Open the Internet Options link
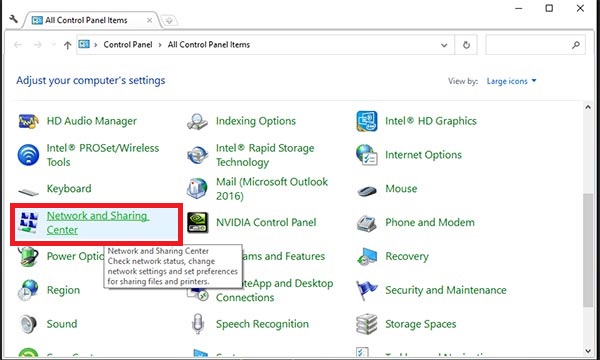 (423, 155)
